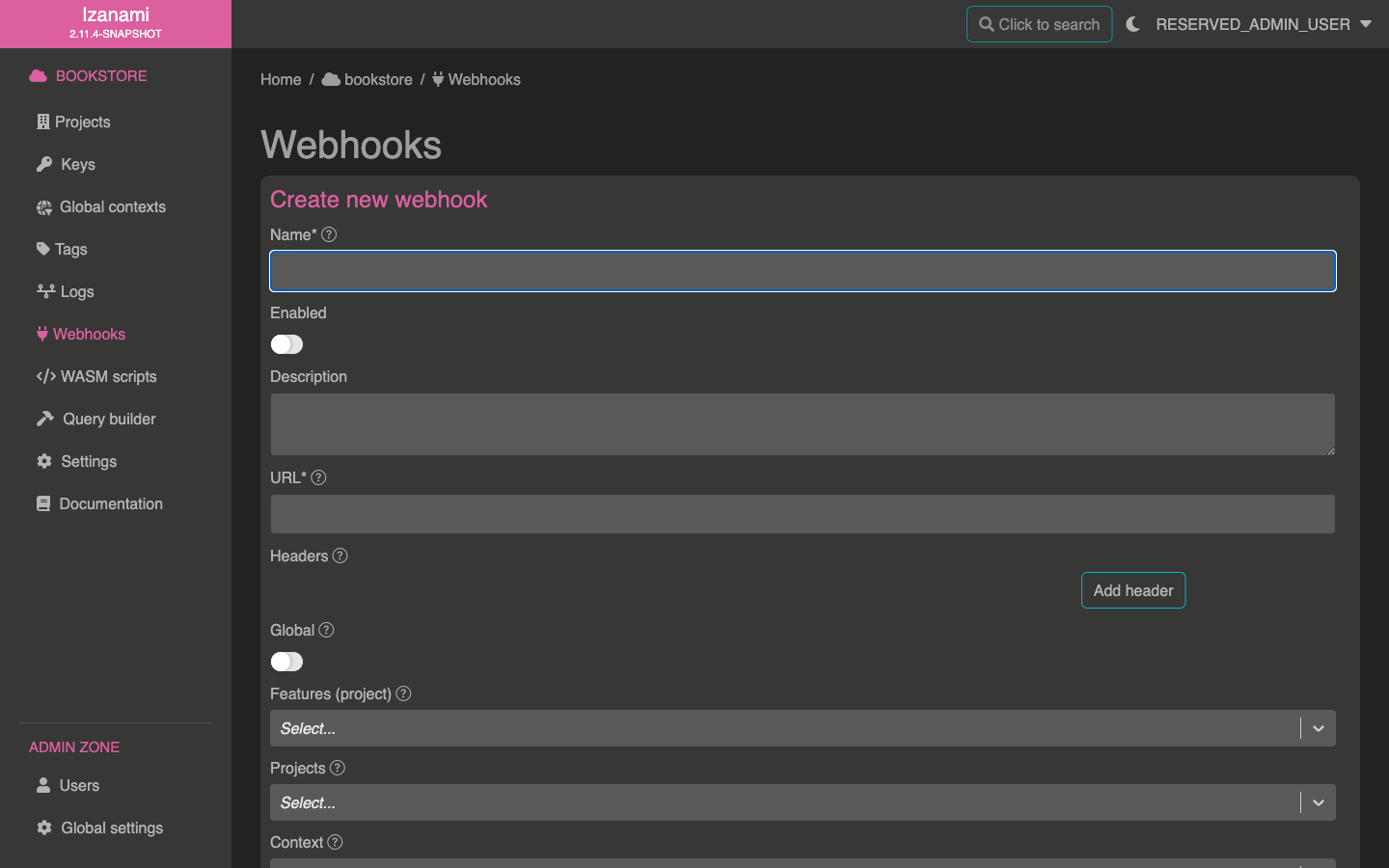Expand the Features (project) select dropdown
The width and height of the screenshot is (1389, 868).
pyautogui.click(x=1318, y=728)
